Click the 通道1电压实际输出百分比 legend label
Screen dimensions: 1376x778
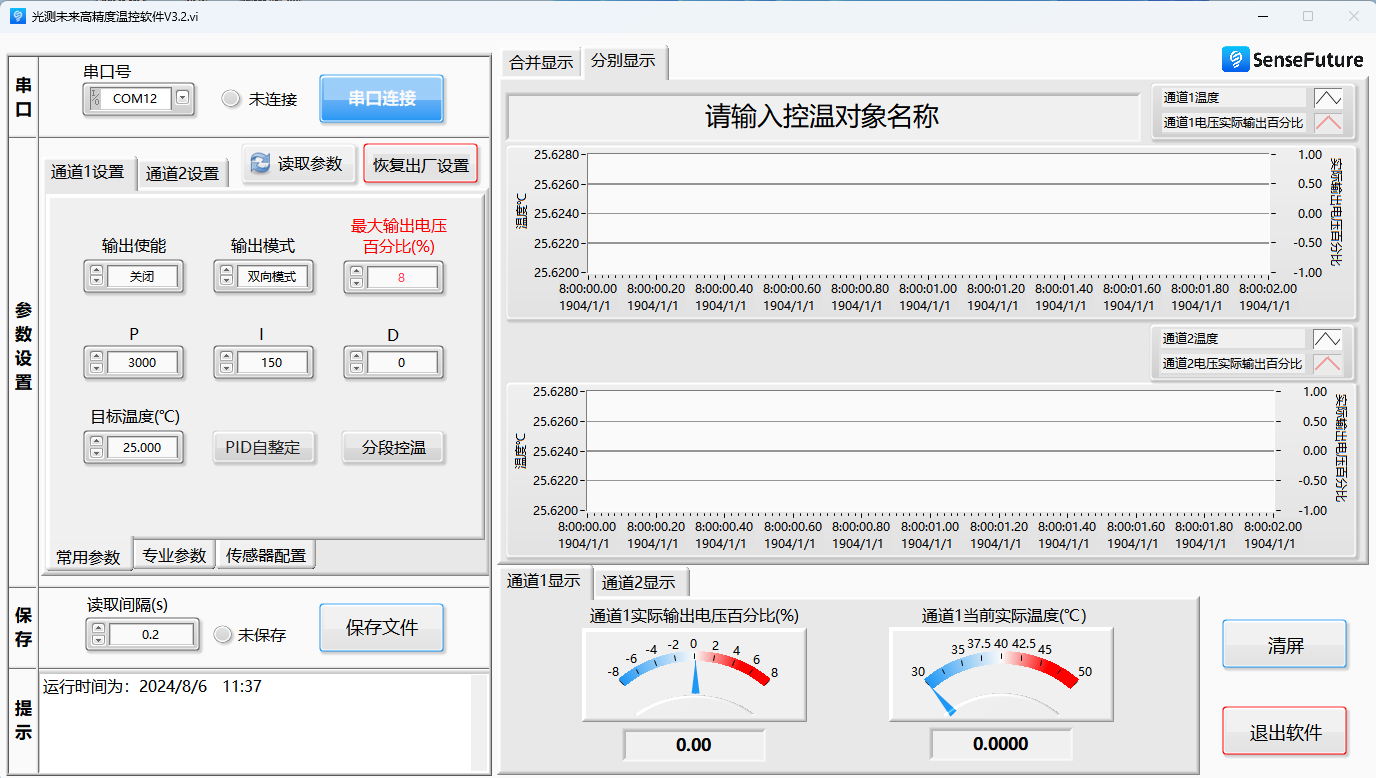1233,123
